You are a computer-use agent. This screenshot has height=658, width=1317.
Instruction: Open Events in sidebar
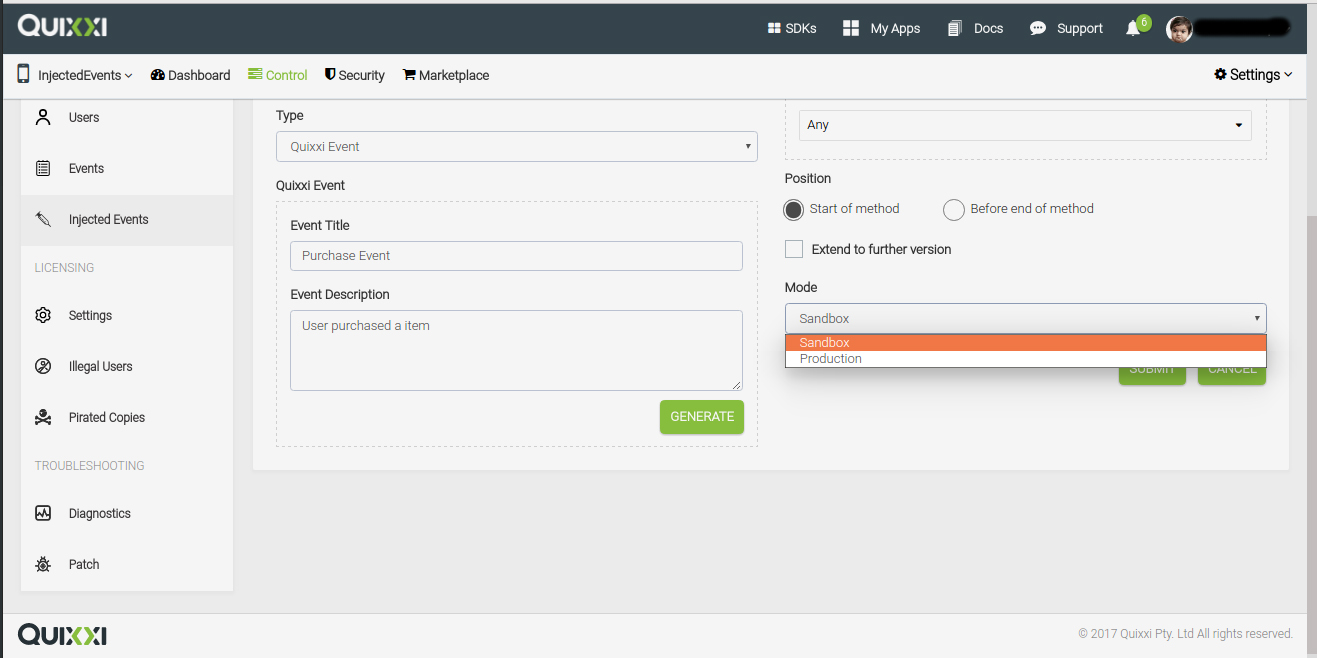click(x=127, y=168)
